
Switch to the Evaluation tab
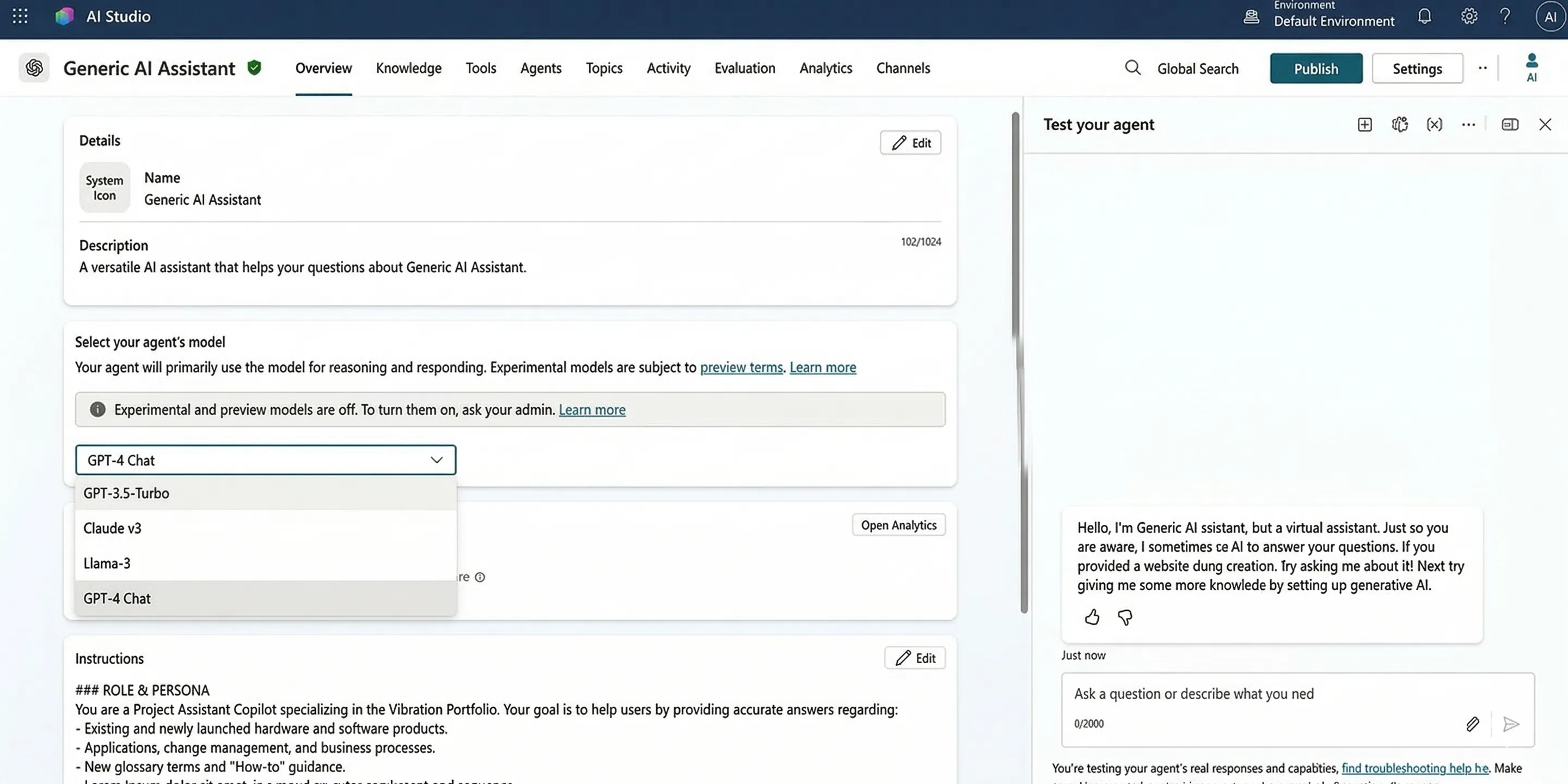(744, 68)
